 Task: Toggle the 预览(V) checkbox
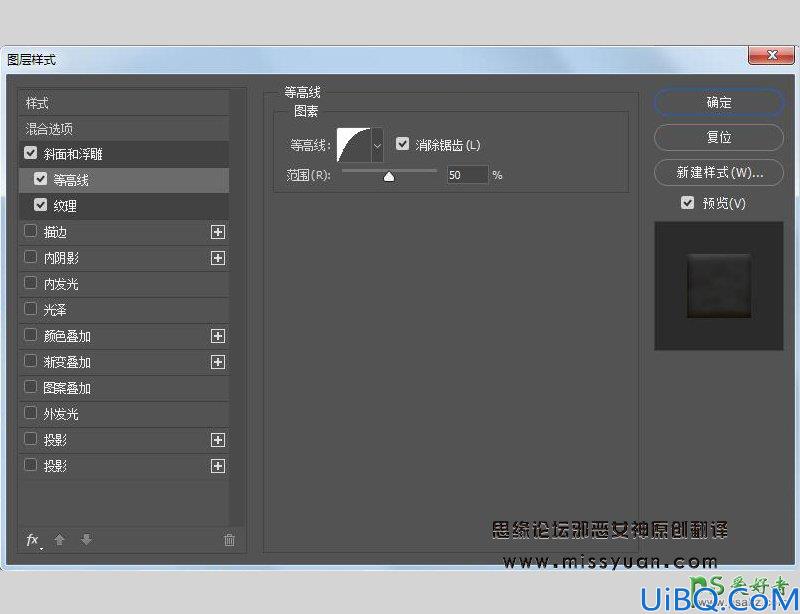(x=687, y=203)
